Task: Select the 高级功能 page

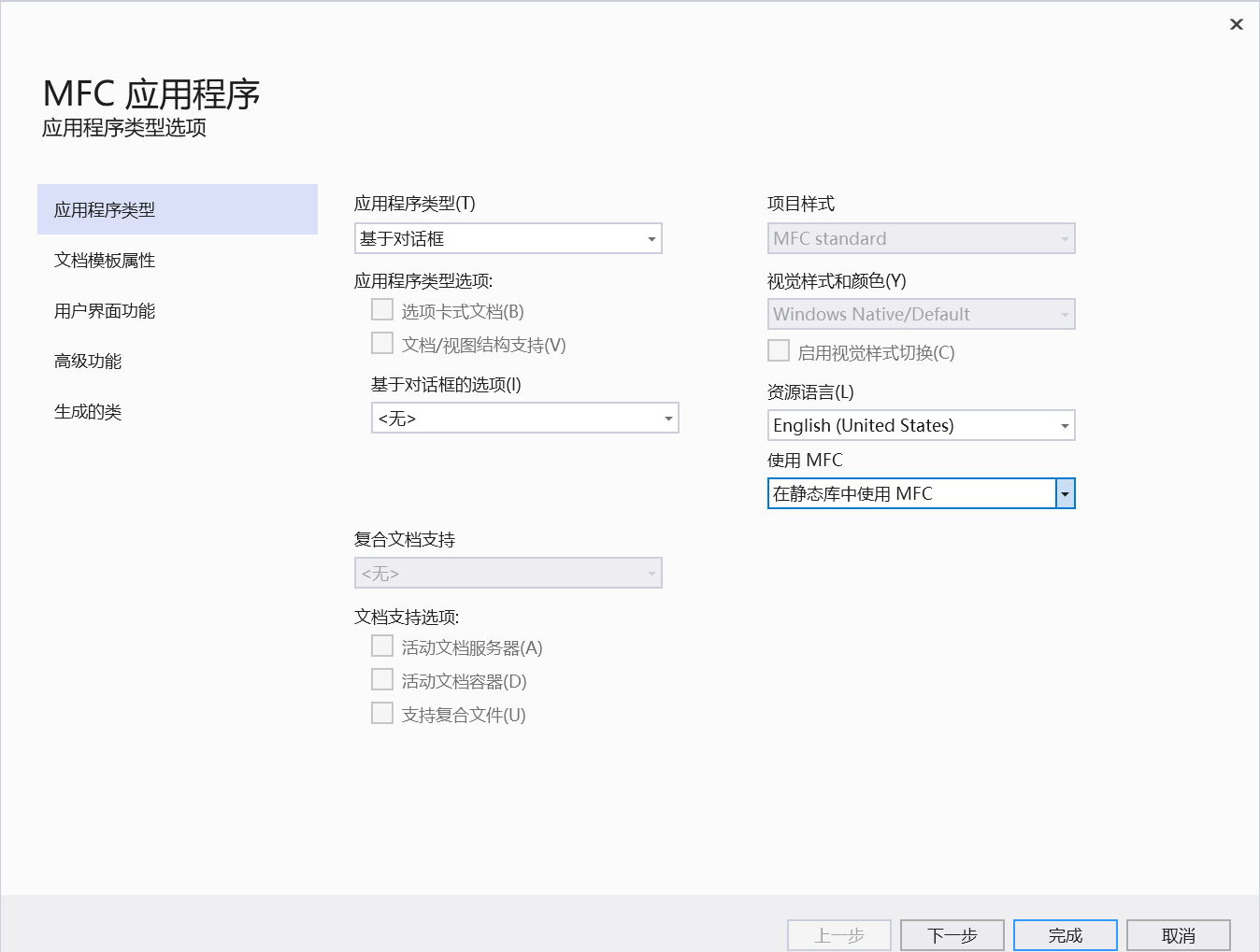Action: coord(87,361)
